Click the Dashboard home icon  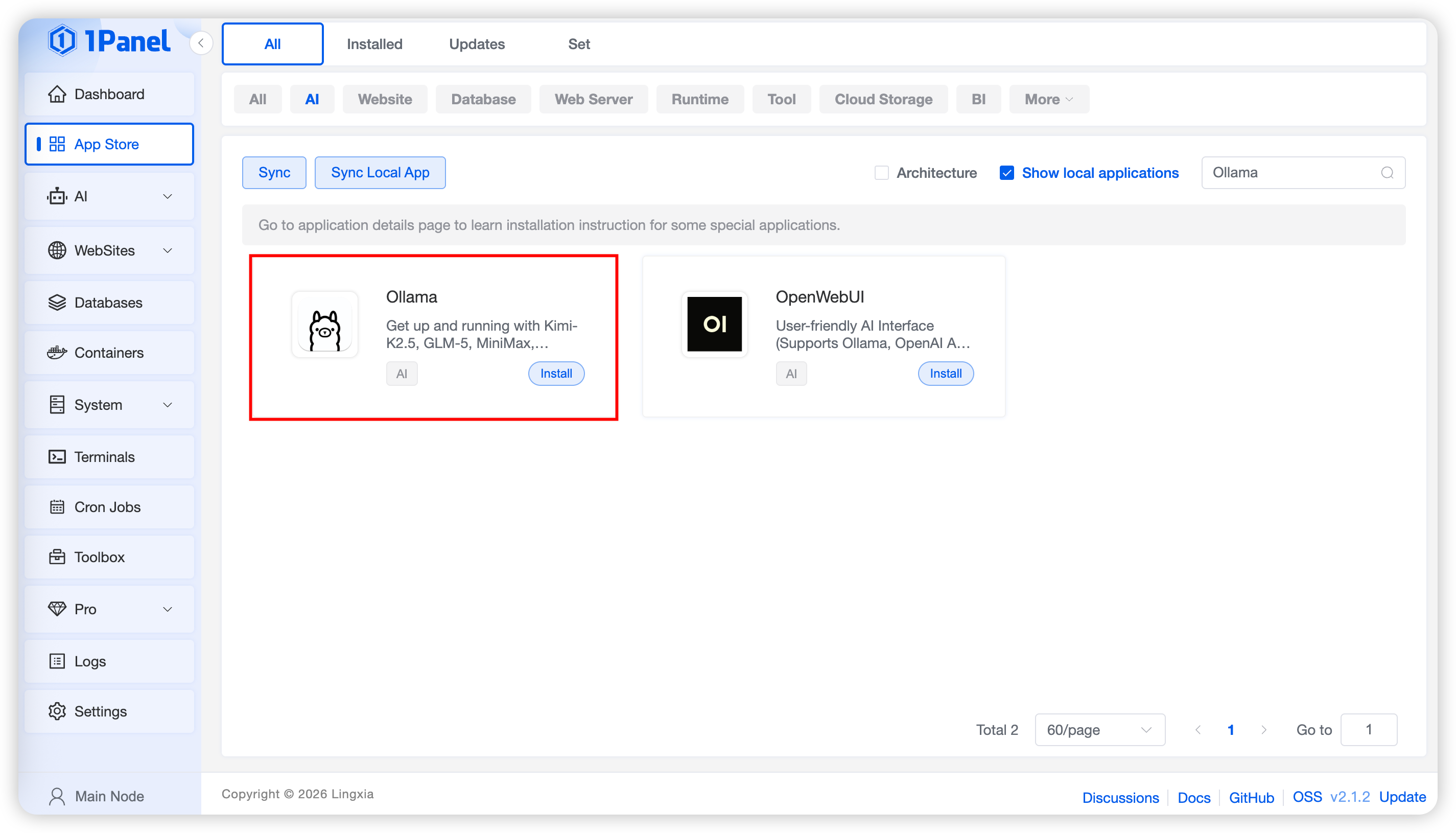coord(57,94)
